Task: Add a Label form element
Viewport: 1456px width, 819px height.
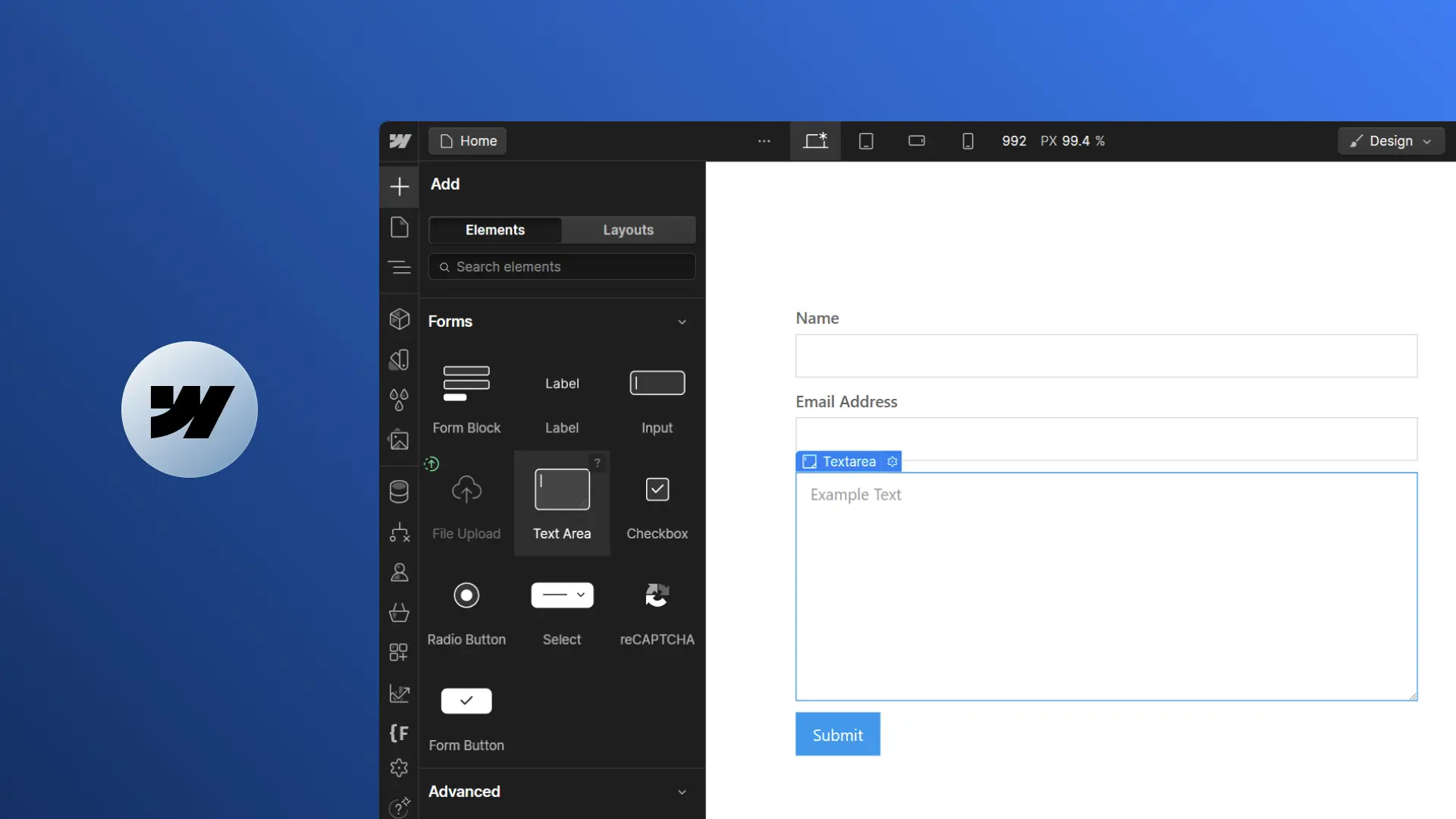Action: [562, 398]
